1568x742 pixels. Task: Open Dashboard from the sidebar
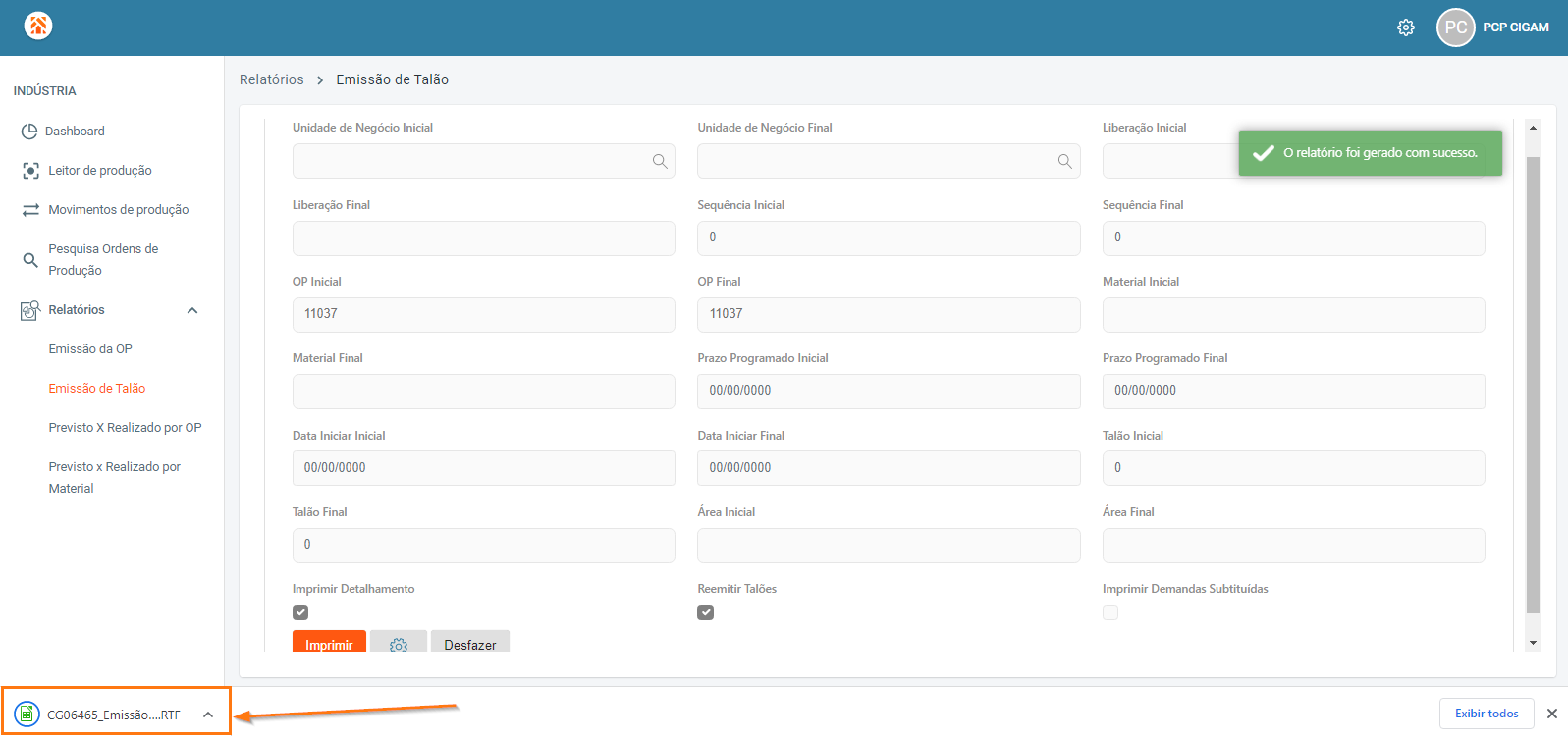pyautogui.click(x=75, y=132)
